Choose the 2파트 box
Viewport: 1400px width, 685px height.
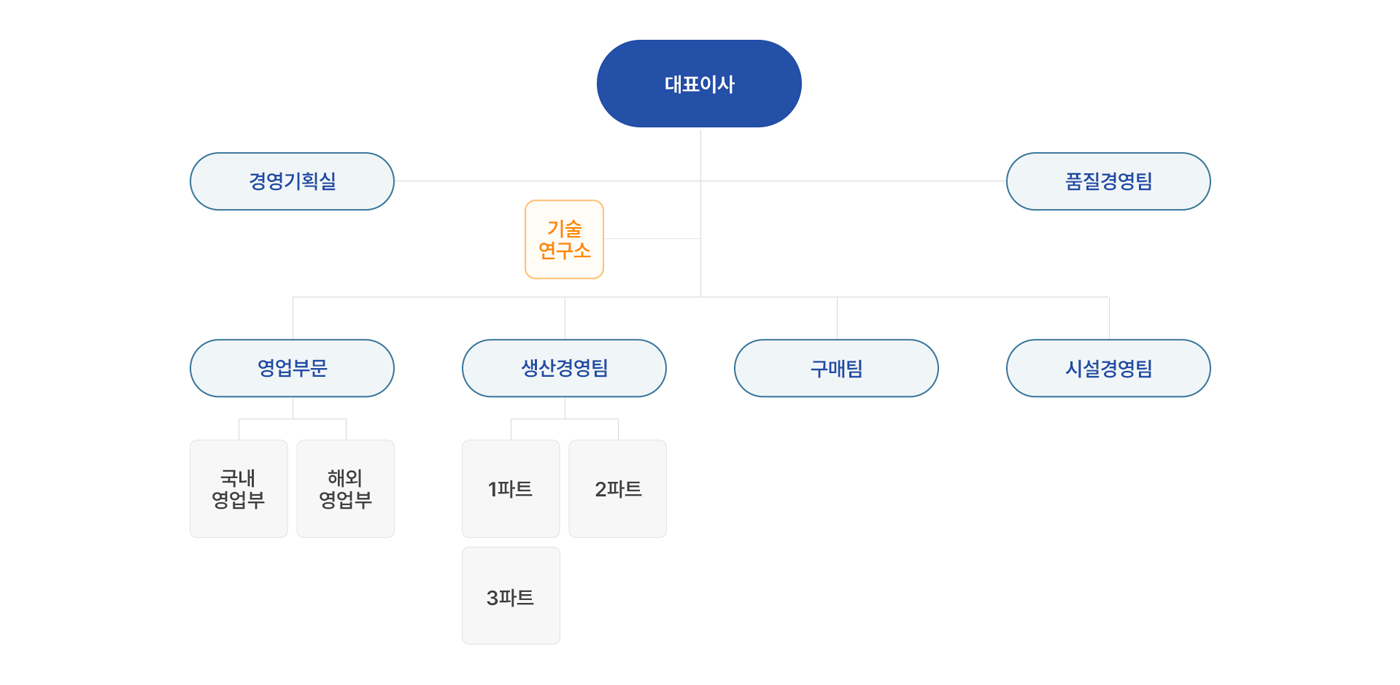pyautogui.click(x=618, y=489)
